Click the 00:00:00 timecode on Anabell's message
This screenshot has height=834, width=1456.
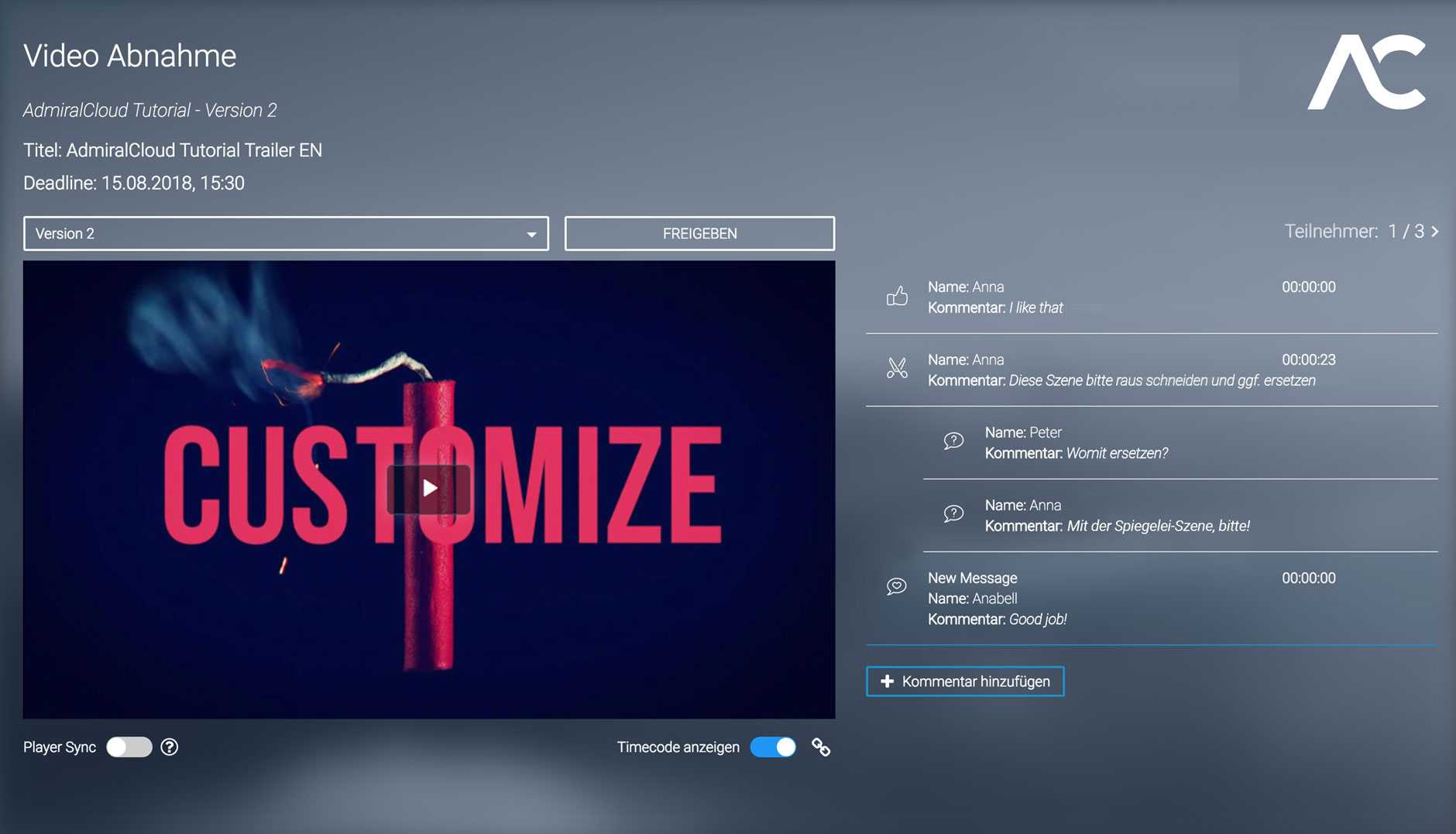(x=1308, y=578)
